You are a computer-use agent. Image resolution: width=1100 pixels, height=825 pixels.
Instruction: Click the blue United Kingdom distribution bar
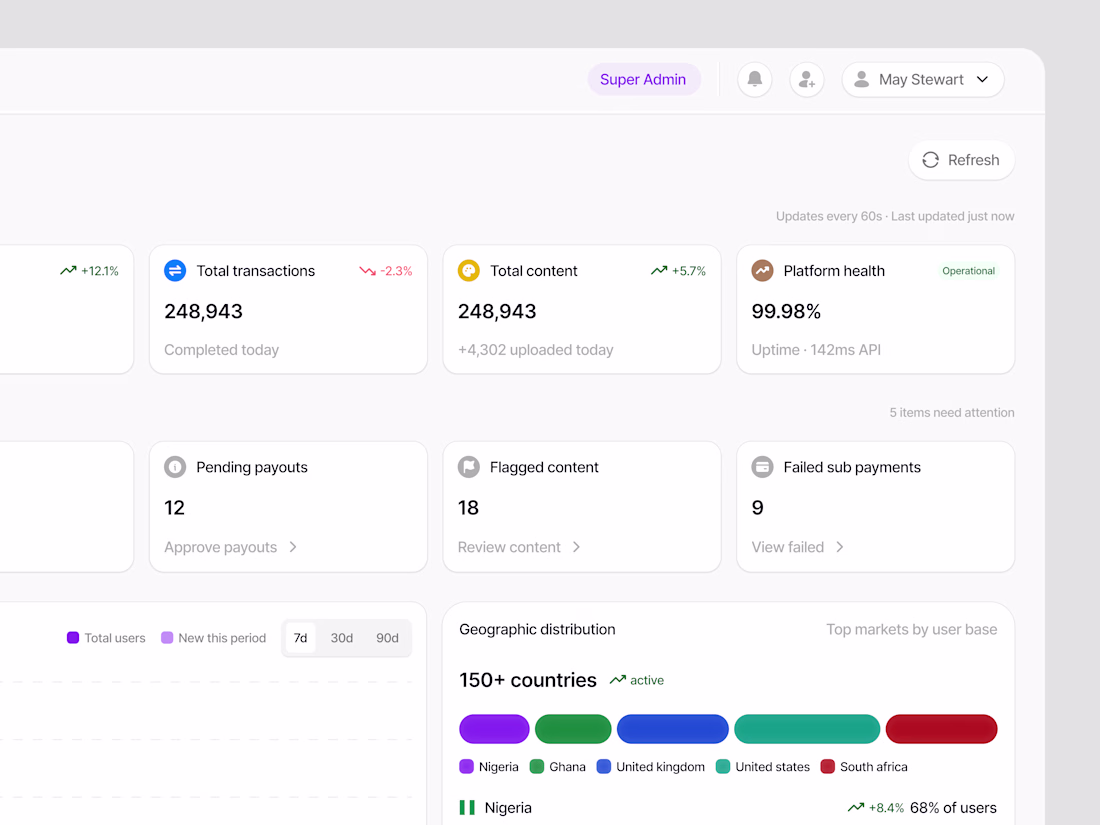click(673, 729)
